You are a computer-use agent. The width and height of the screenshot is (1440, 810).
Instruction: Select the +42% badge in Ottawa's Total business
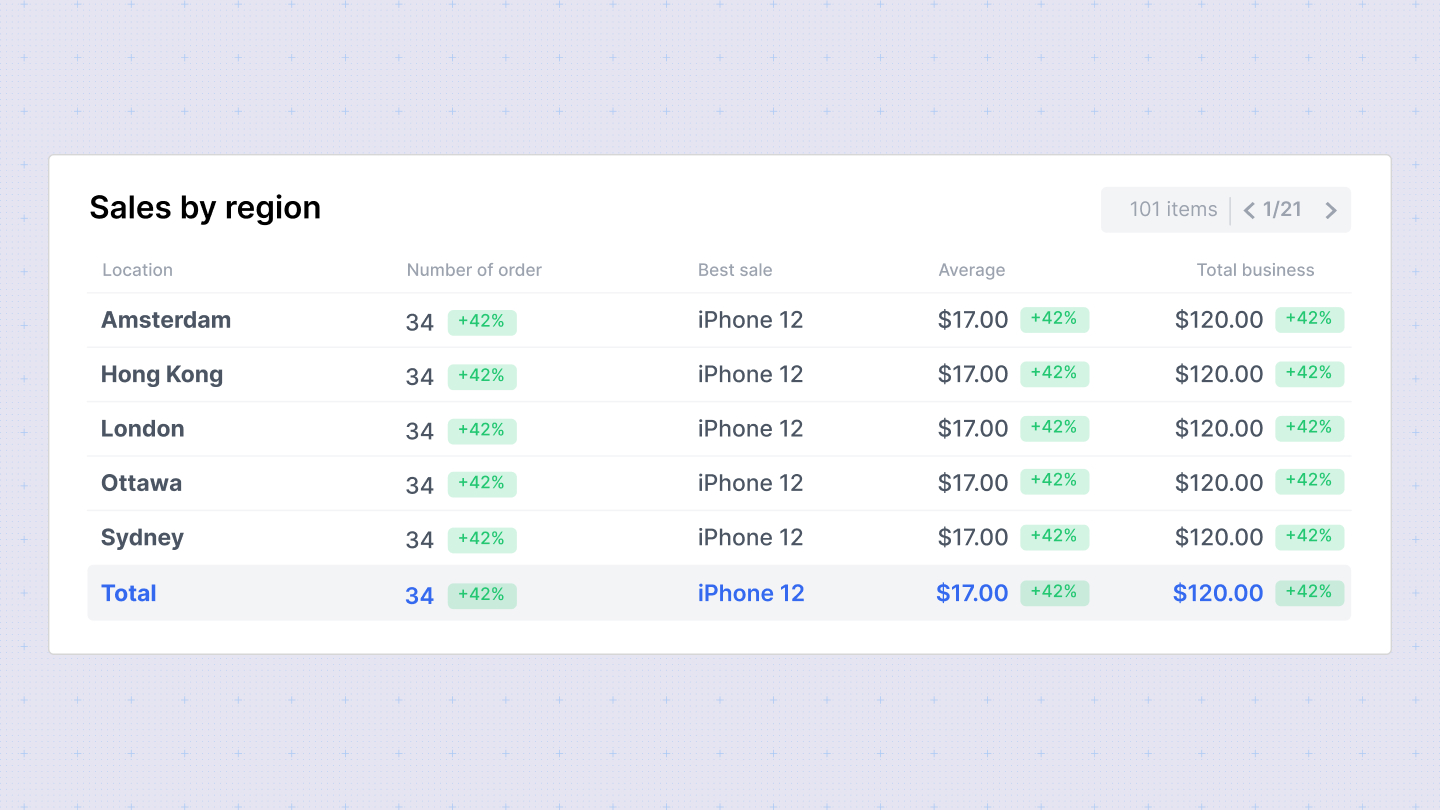pos(1310,481)
